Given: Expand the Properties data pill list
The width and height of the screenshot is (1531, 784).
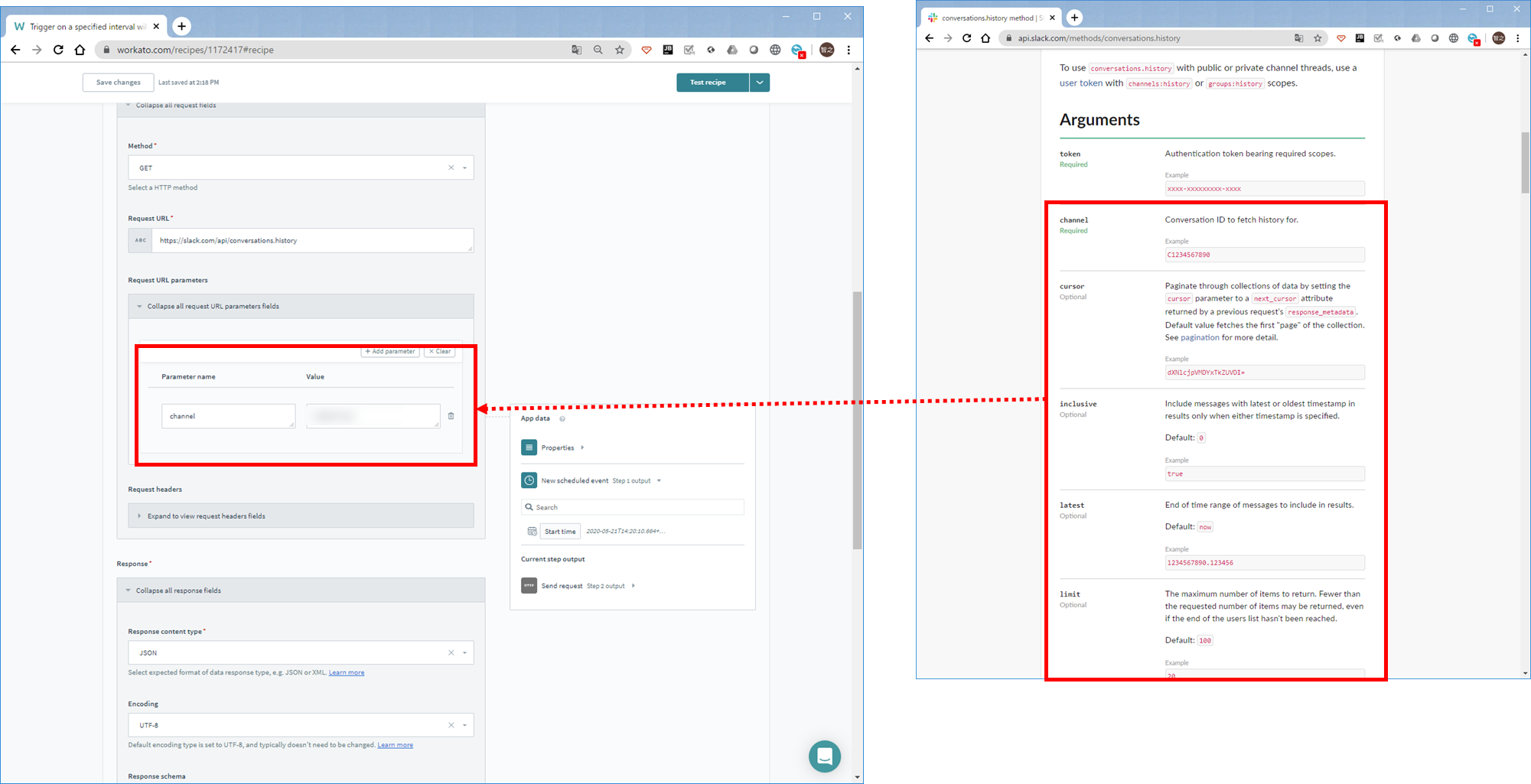Looking at the screenshot, I should [x=582, y=447].
